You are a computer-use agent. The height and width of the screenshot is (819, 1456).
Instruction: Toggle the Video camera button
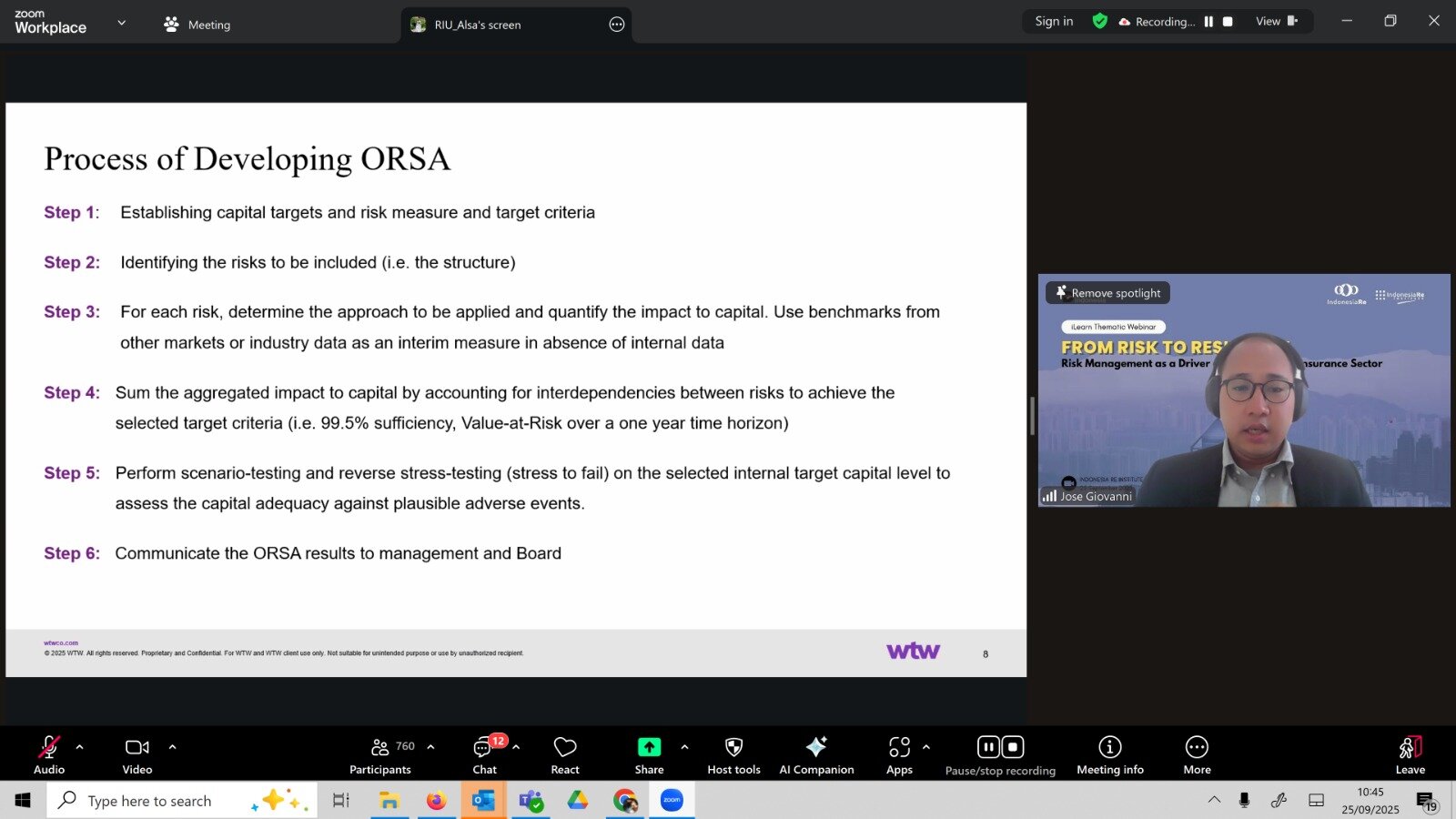137,755
